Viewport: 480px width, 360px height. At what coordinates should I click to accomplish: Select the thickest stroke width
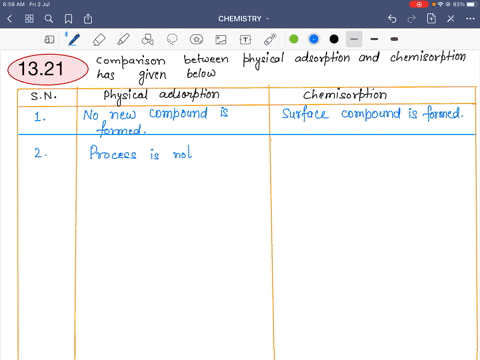coord(394,39)
